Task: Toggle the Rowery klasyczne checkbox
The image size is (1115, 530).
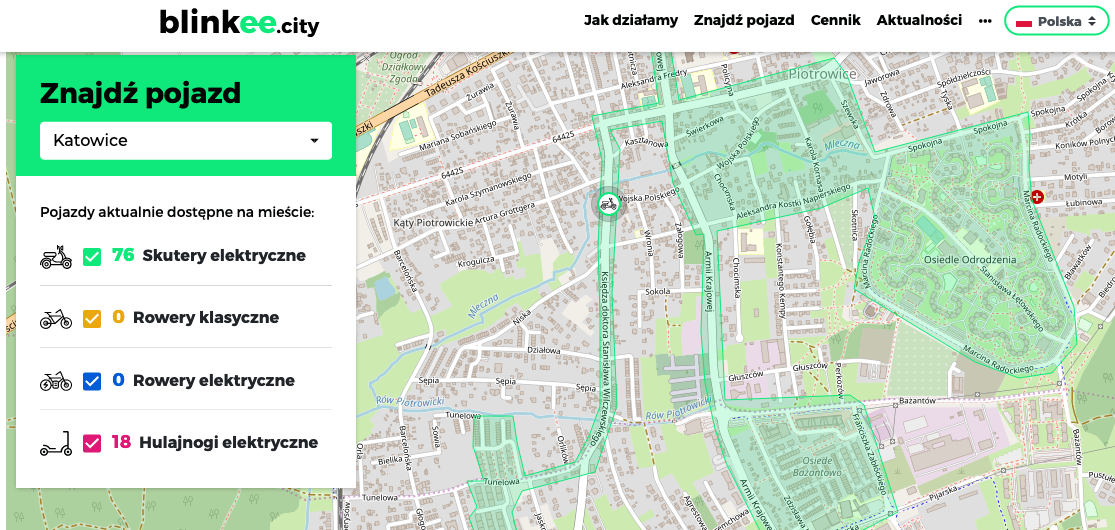Action: 92,319
